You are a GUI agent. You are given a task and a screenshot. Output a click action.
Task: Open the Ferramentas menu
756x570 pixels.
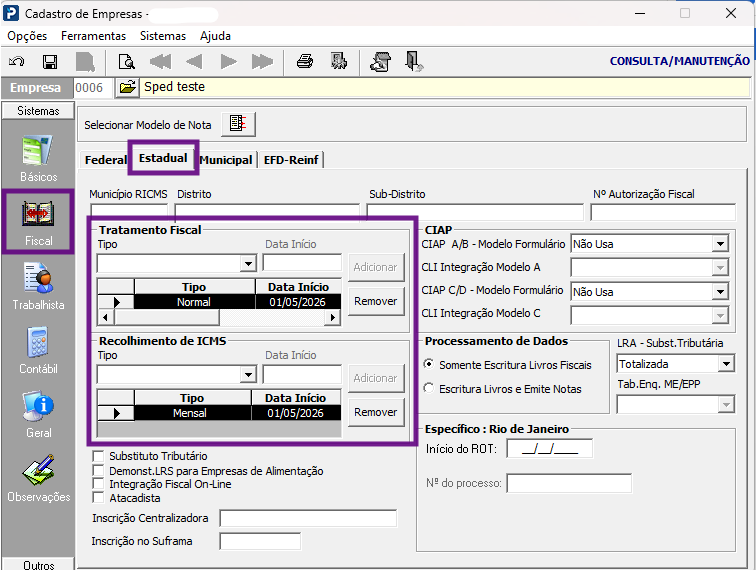pos(93,36)
